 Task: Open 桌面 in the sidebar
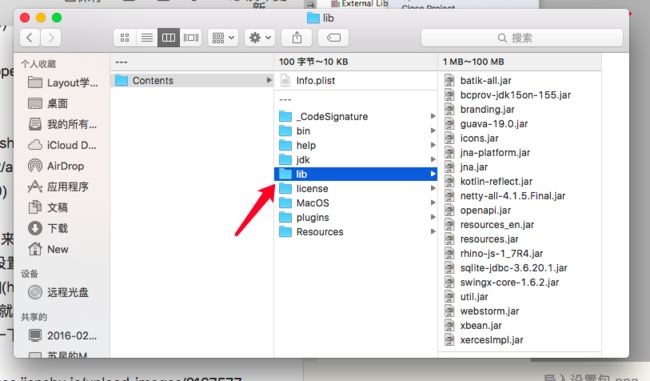[x=48, y=103]
